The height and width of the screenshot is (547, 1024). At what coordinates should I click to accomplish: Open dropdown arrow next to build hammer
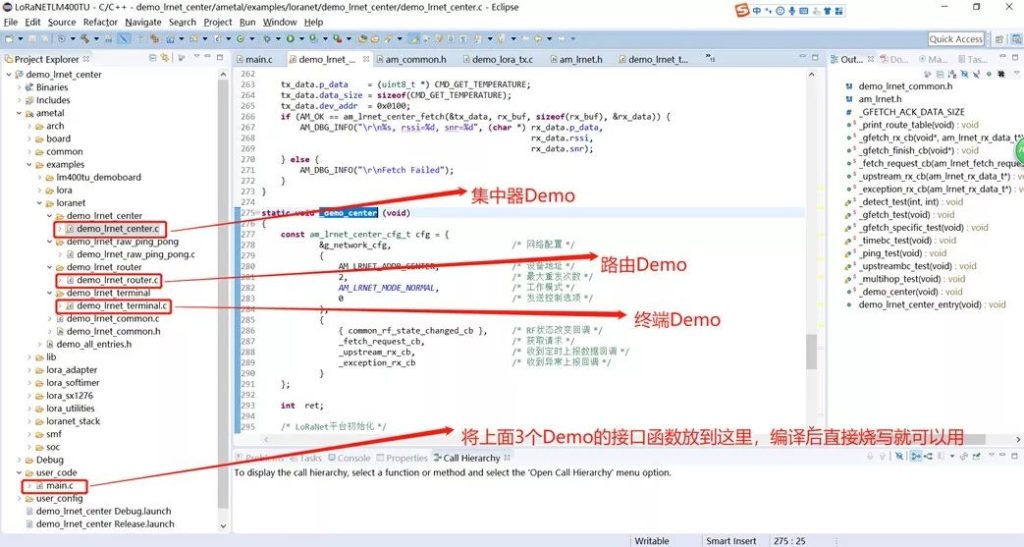click(x=96, y=39)
